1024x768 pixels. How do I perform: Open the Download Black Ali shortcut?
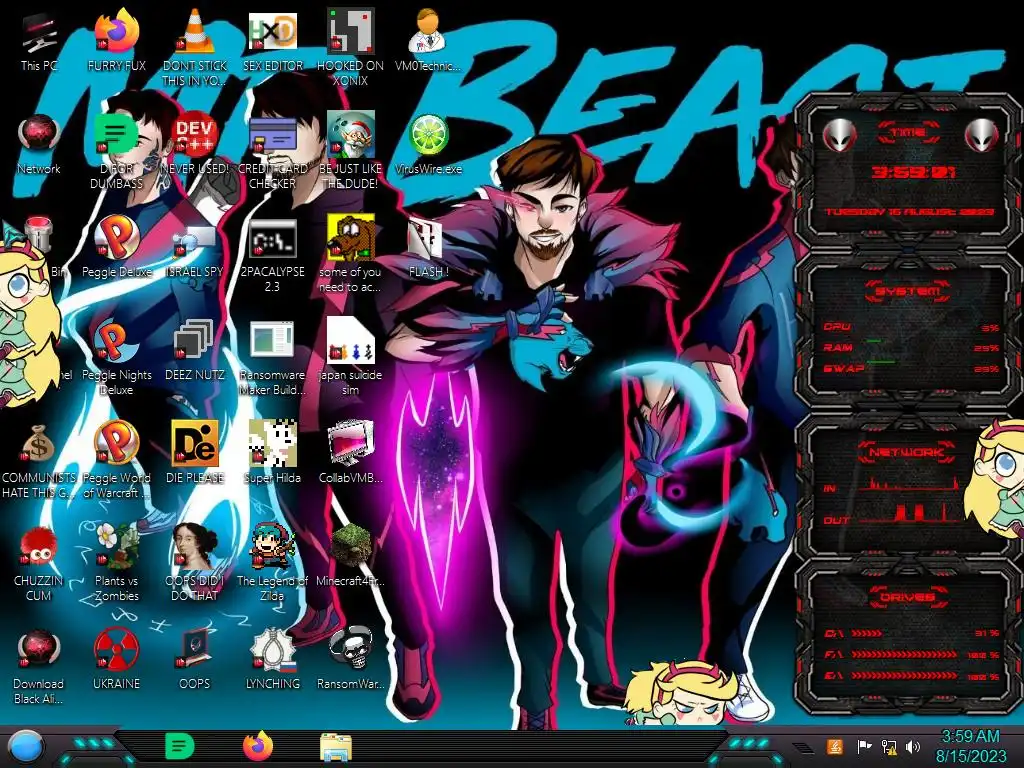tap(39, 666)
